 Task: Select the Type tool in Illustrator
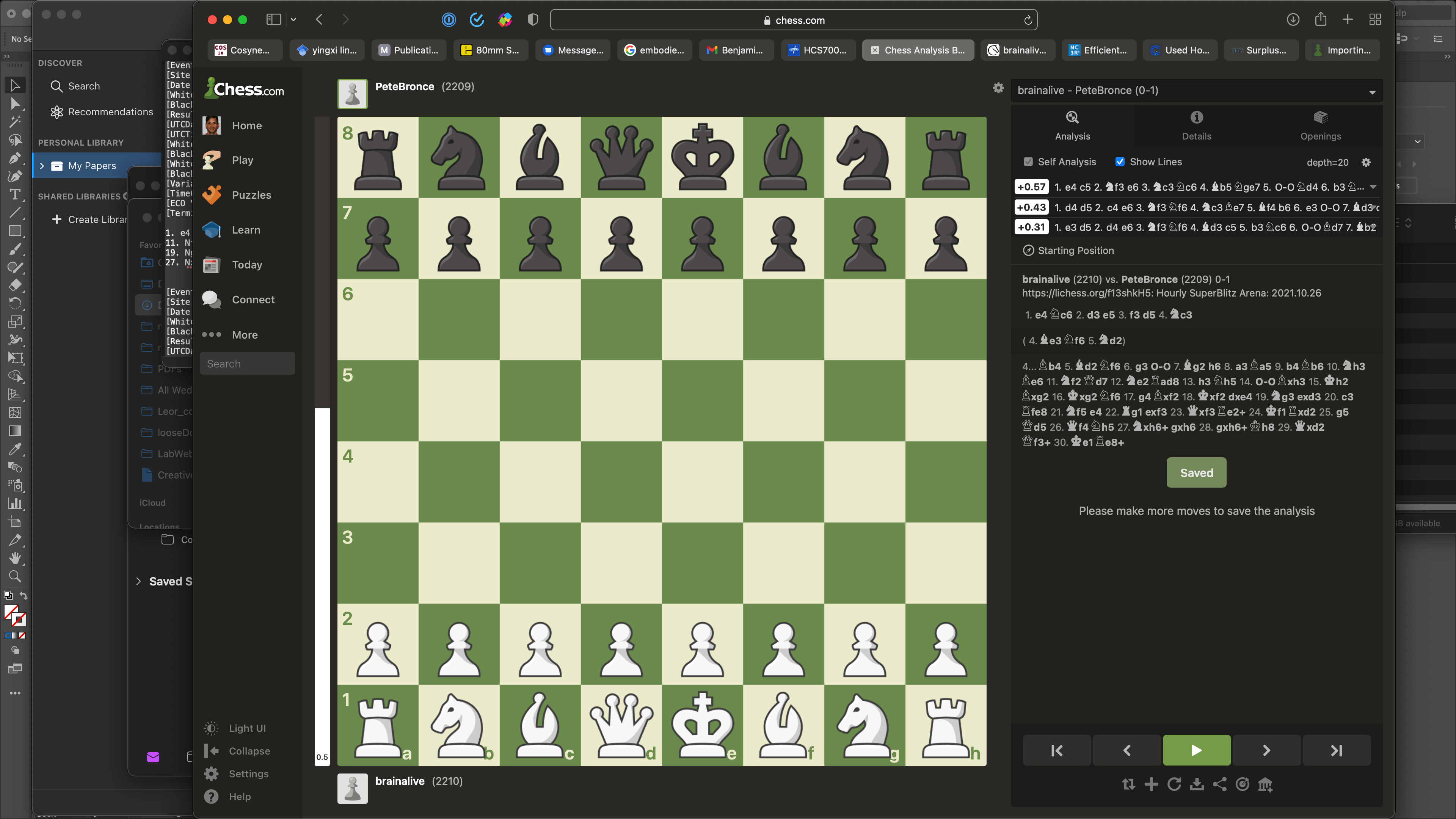[x=15, y=195]
